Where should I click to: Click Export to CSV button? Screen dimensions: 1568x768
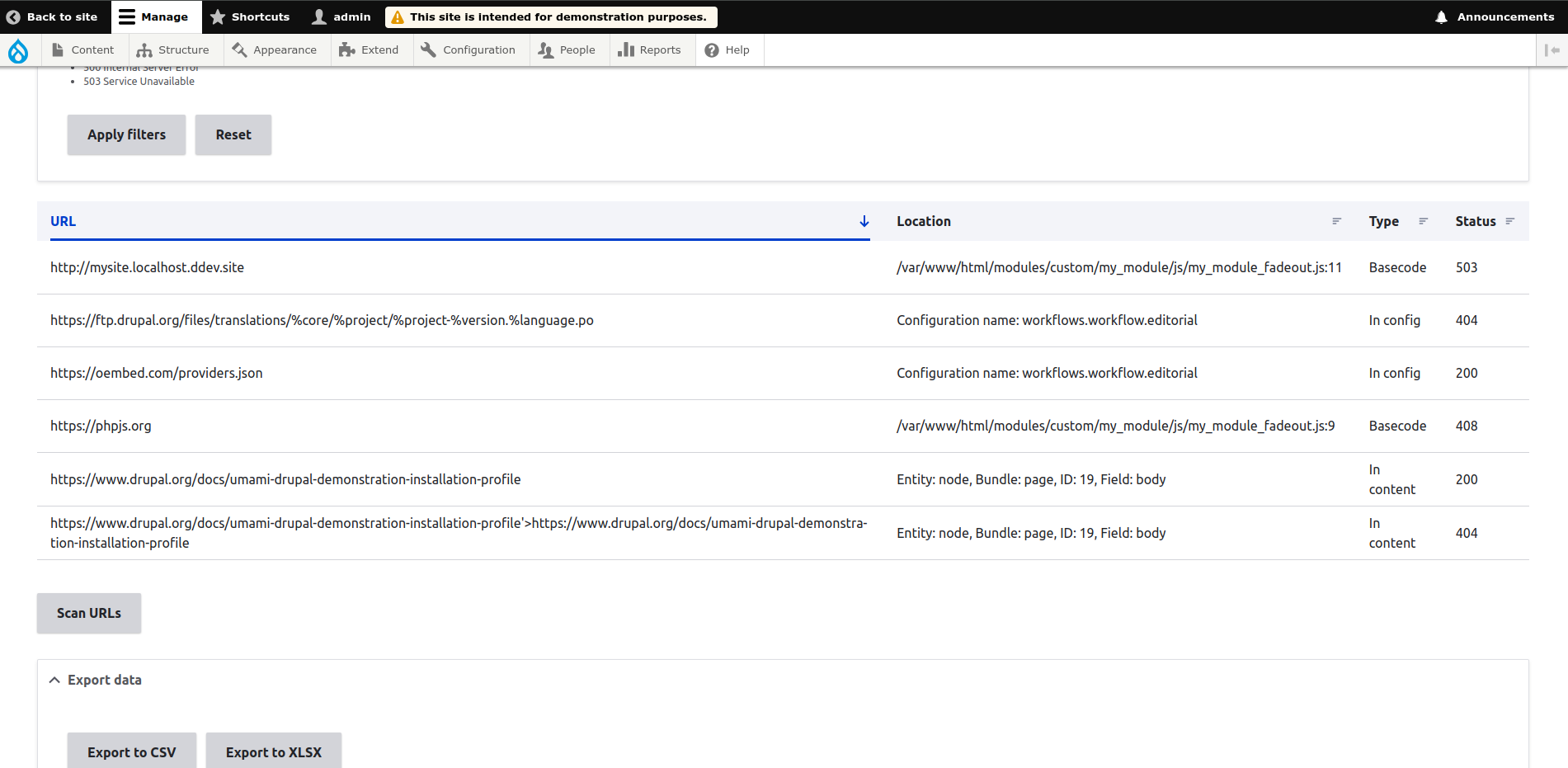pos(132,752)
